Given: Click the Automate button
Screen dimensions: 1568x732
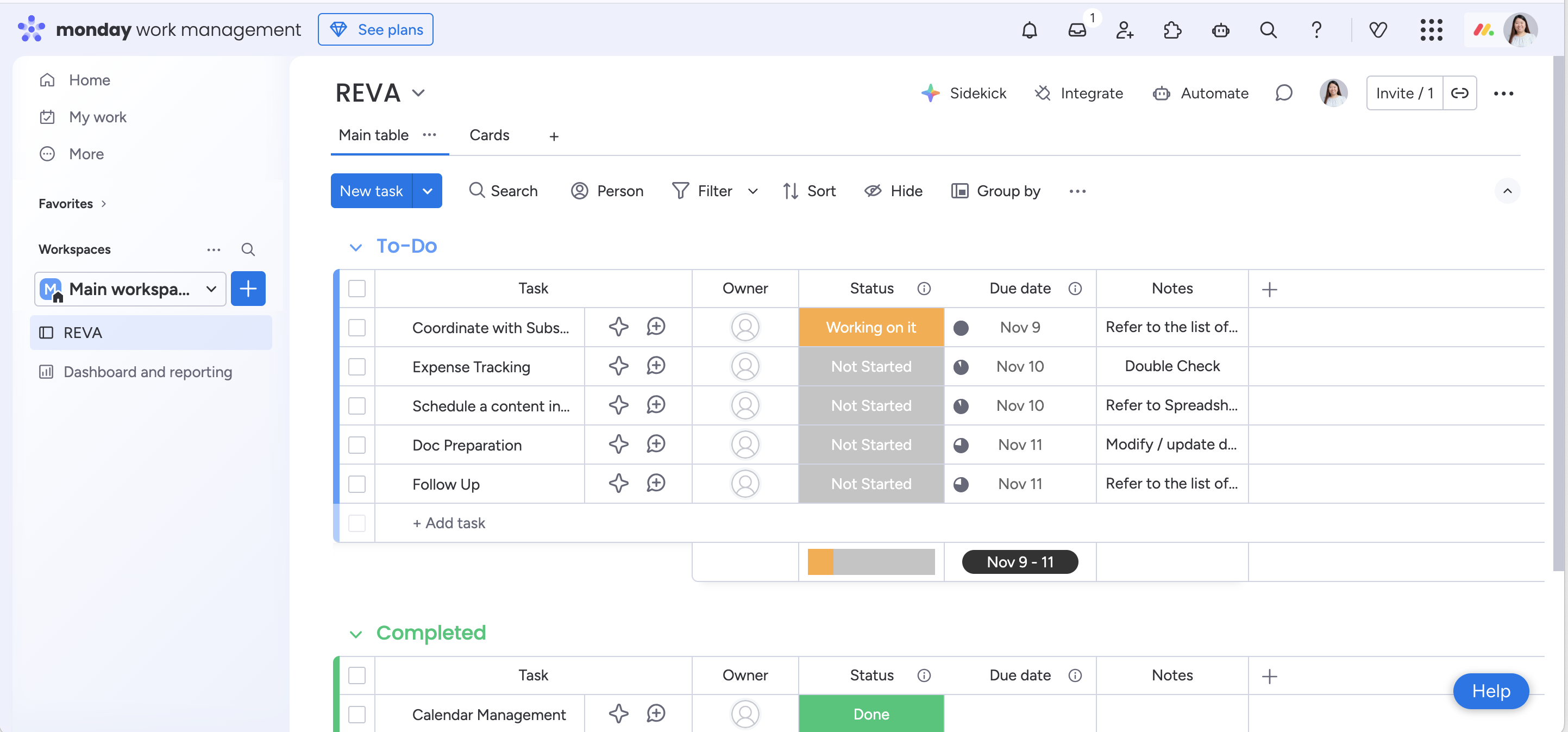Looking at the screenshot, I should pyautogui.click(x=1200, y=93).
